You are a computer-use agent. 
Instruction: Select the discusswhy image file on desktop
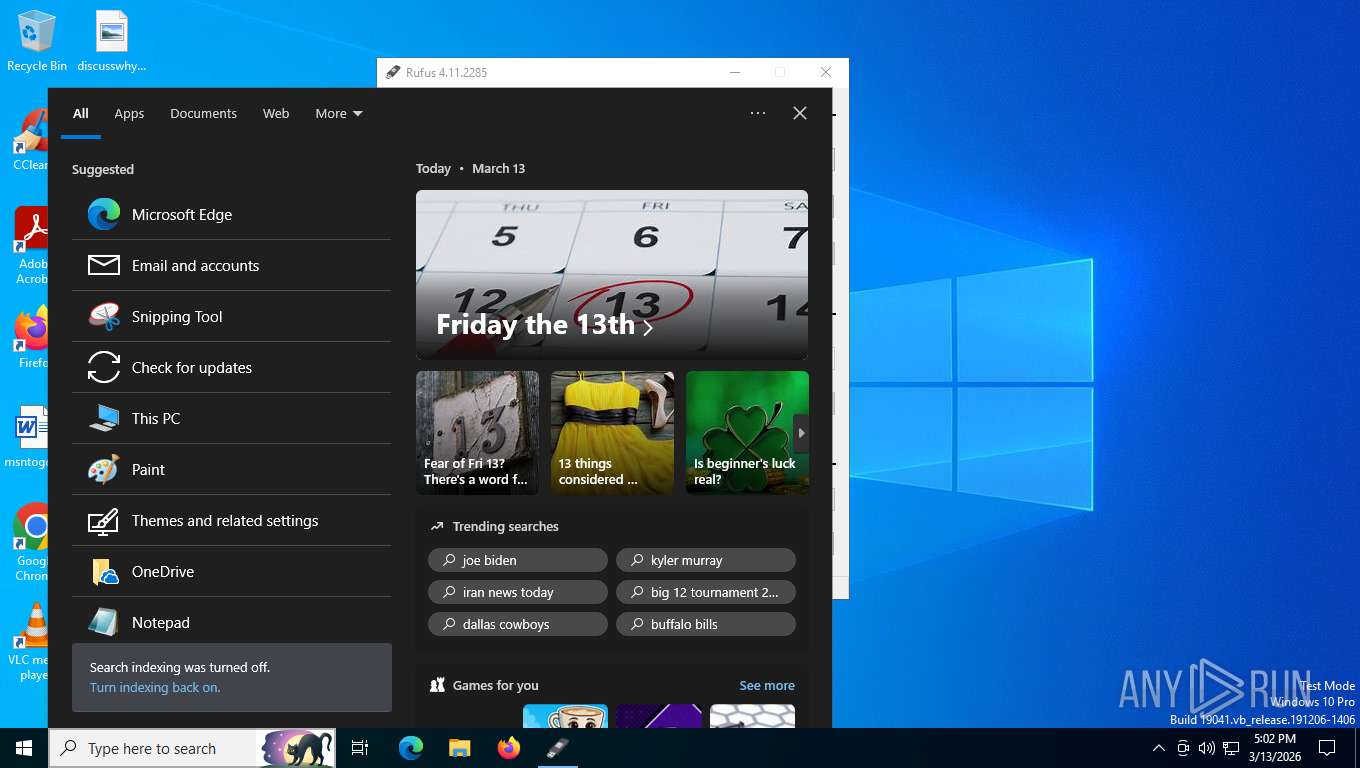click(x=112, y=41)
